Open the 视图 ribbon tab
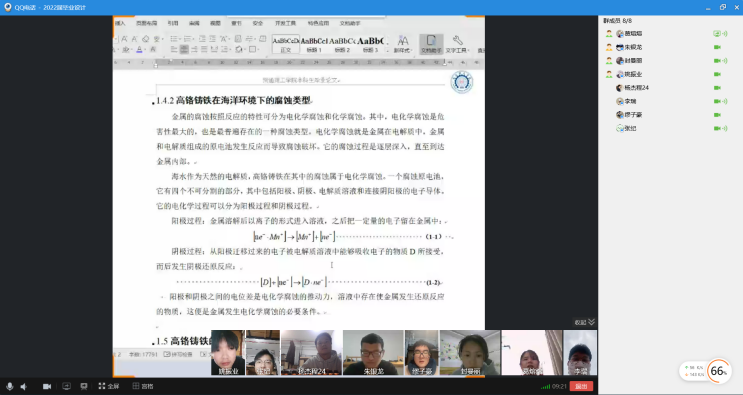This screenshot has width=743, height=395. click(x=215, y=23)
